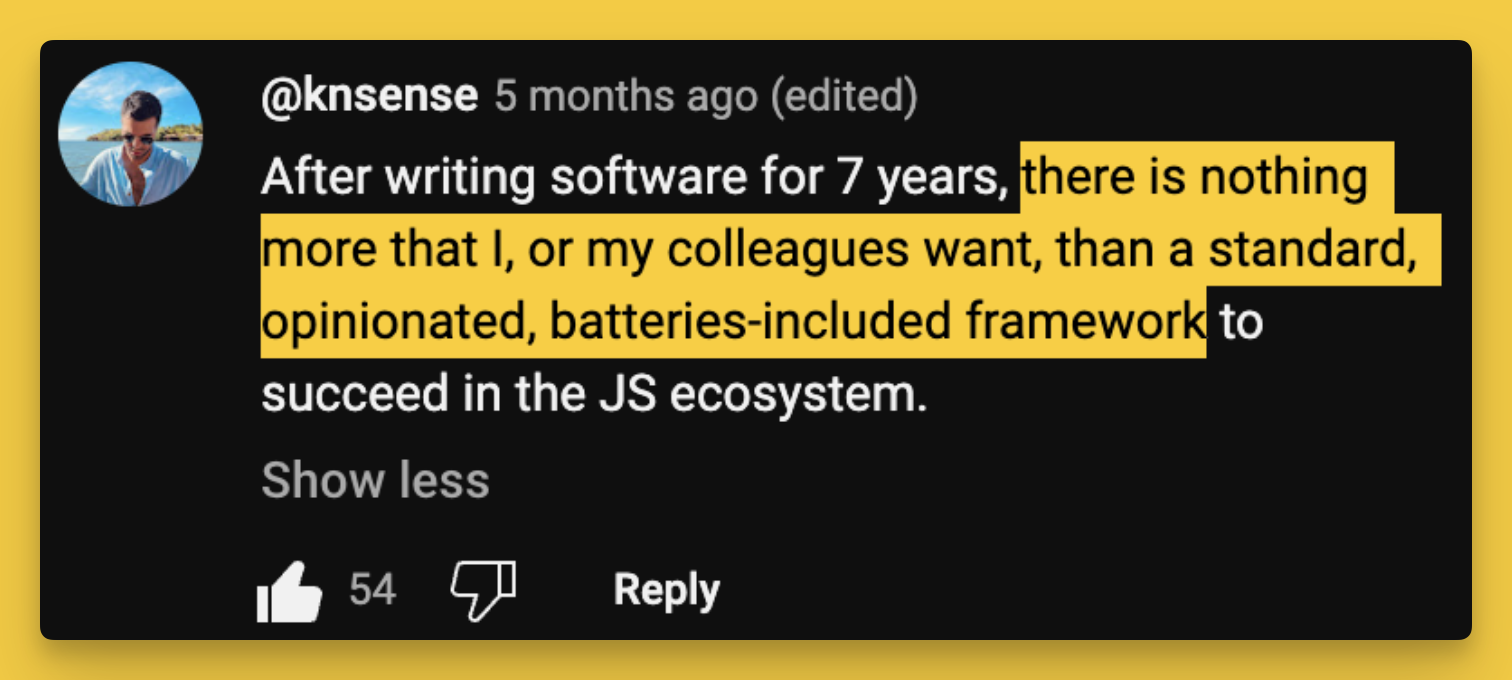Screen dimensions: 1512x680
Task: Tap the dislike thumb beside the like count
Action: (484, 587)
